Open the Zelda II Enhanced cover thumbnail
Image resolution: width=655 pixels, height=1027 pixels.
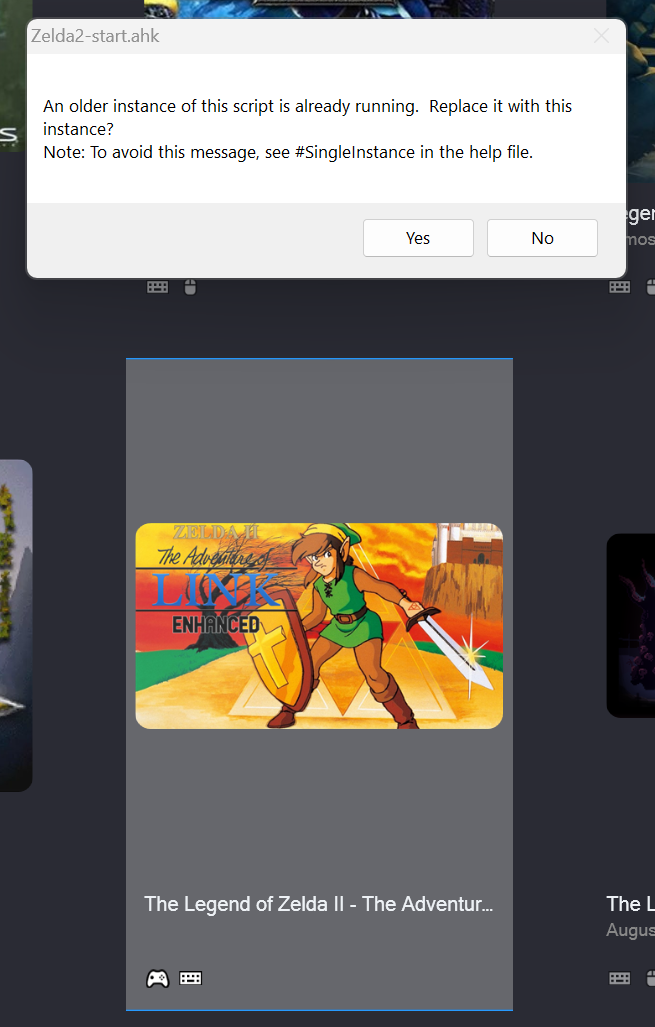[x=319, y=626]
